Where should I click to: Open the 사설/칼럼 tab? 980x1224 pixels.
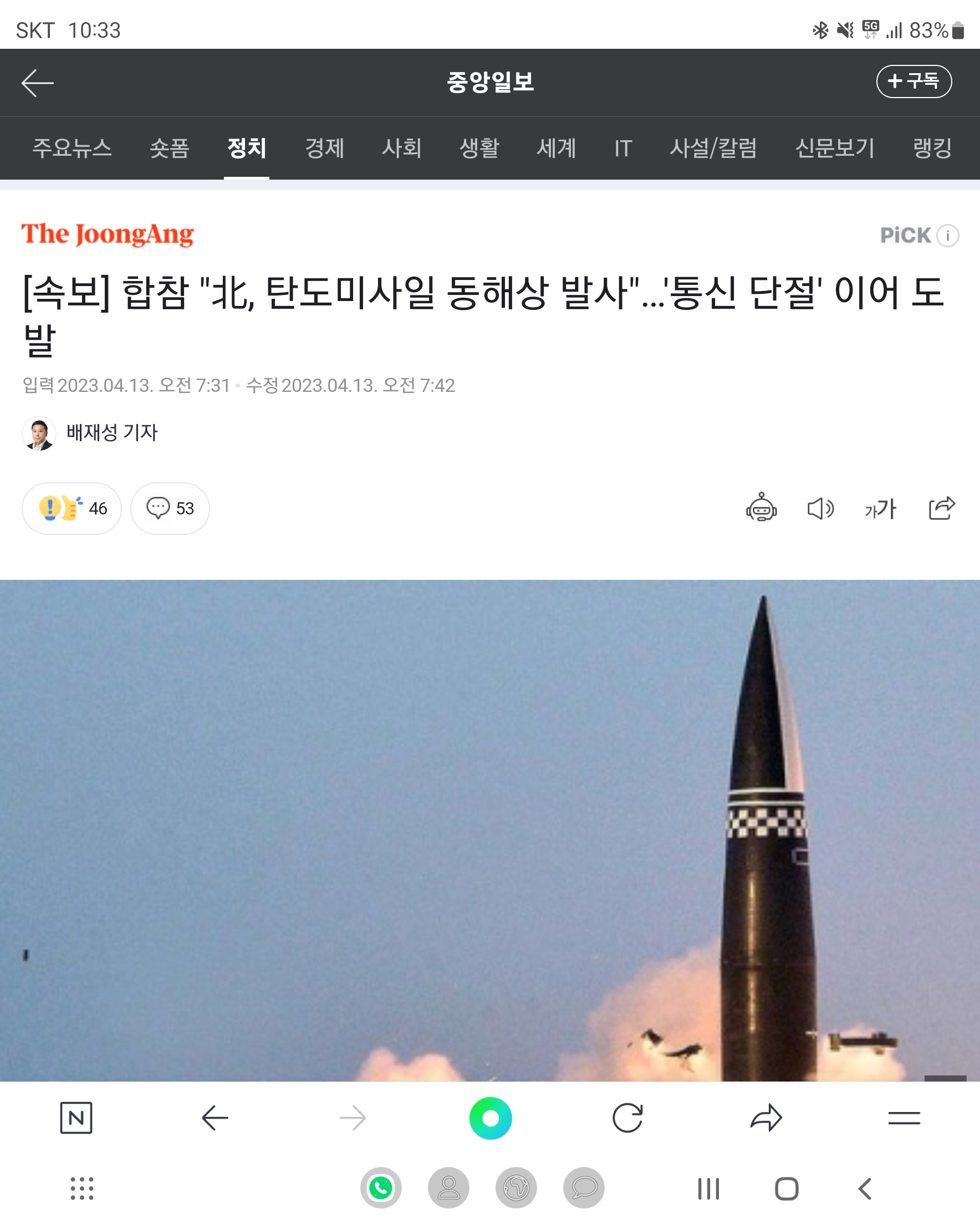coord(713,148)
